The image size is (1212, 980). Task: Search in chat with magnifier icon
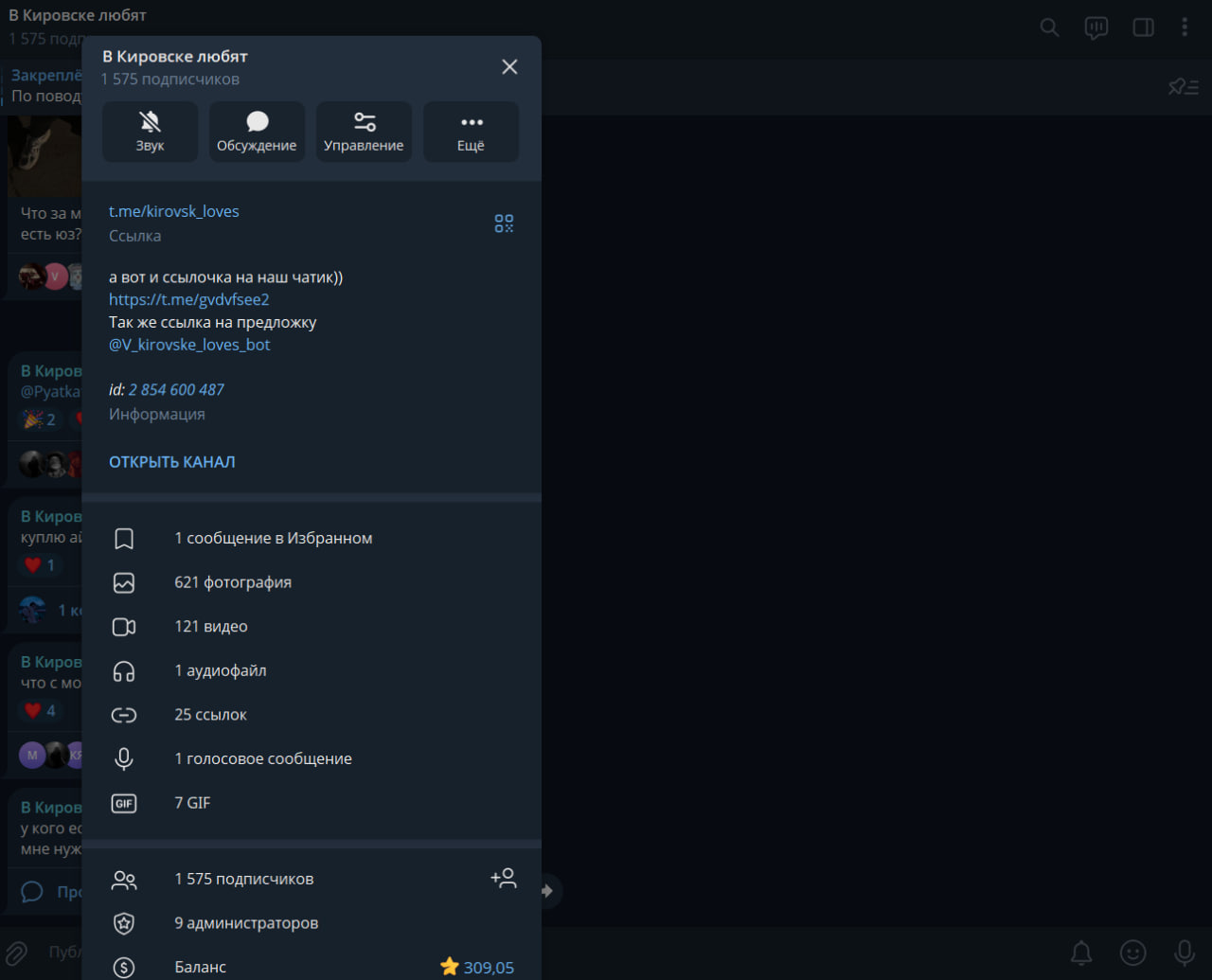pos(1049,27)
